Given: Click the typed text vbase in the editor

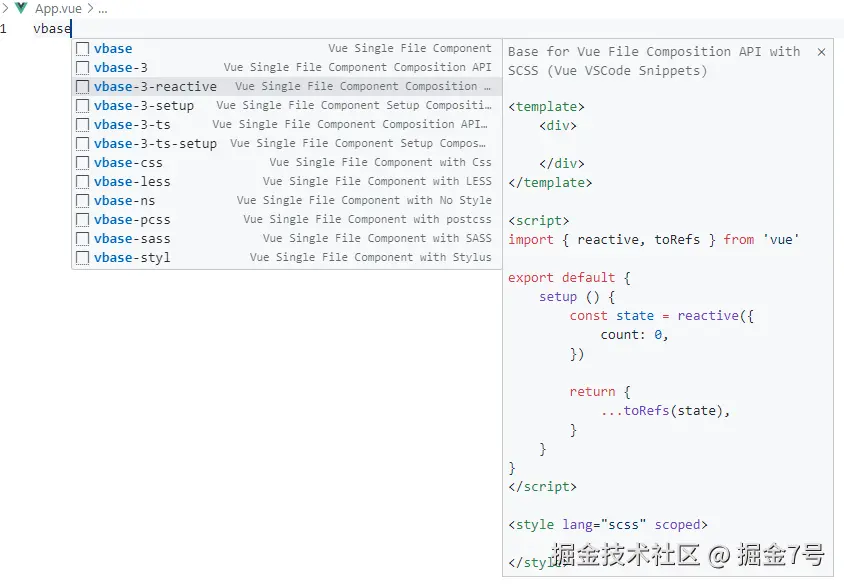Looking at the screenshot, I should (x=52, y=29).
